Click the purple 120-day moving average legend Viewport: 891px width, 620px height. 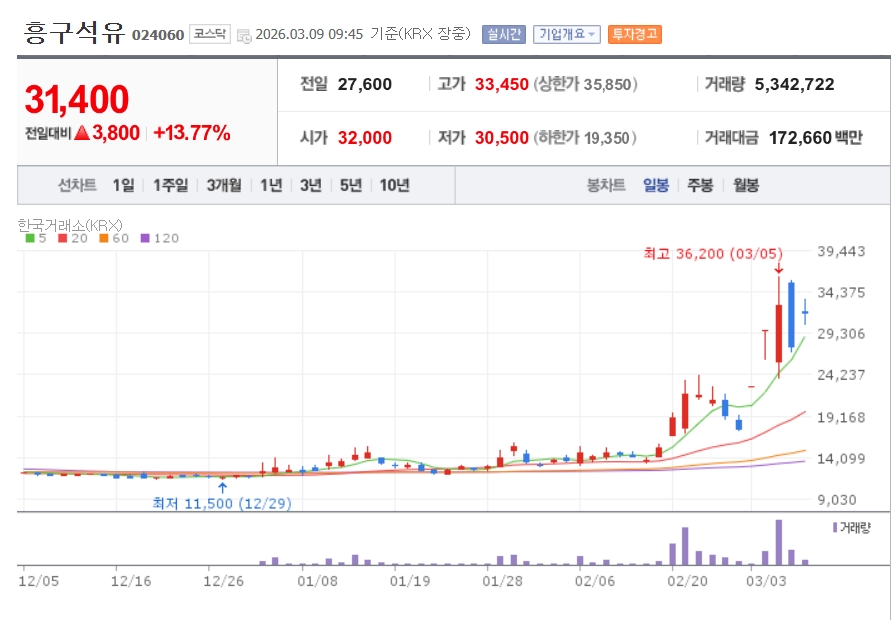160,238
